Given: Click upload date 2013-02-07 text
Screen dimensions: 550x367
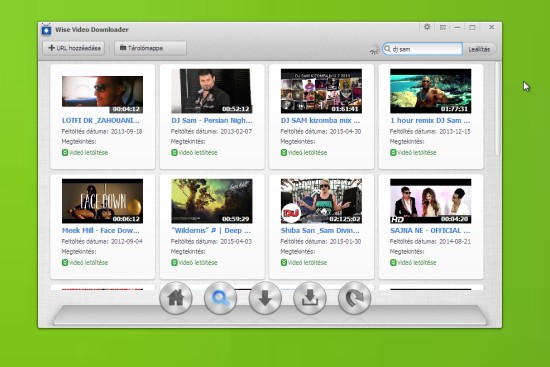Looking at the screenshot, I should click(236, 132).
